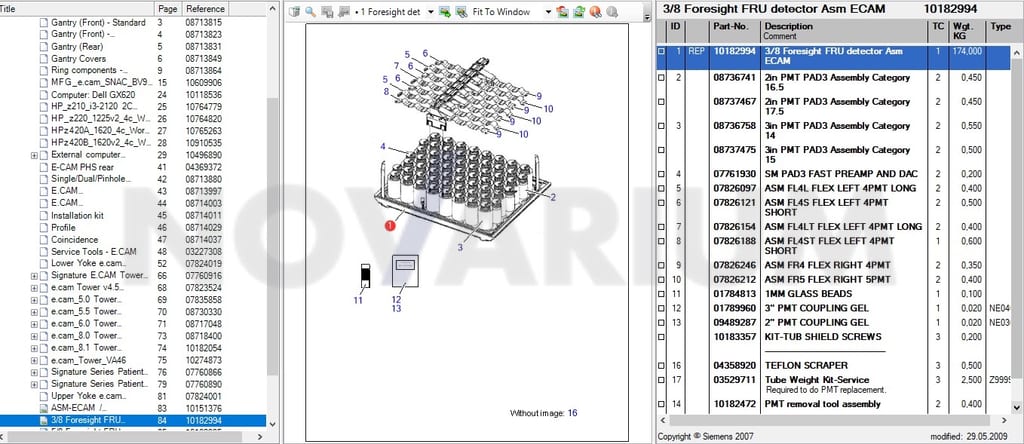
Task: Expand e.cam_Tower_VA46 tree node
Action: click(x=34, y=360)
